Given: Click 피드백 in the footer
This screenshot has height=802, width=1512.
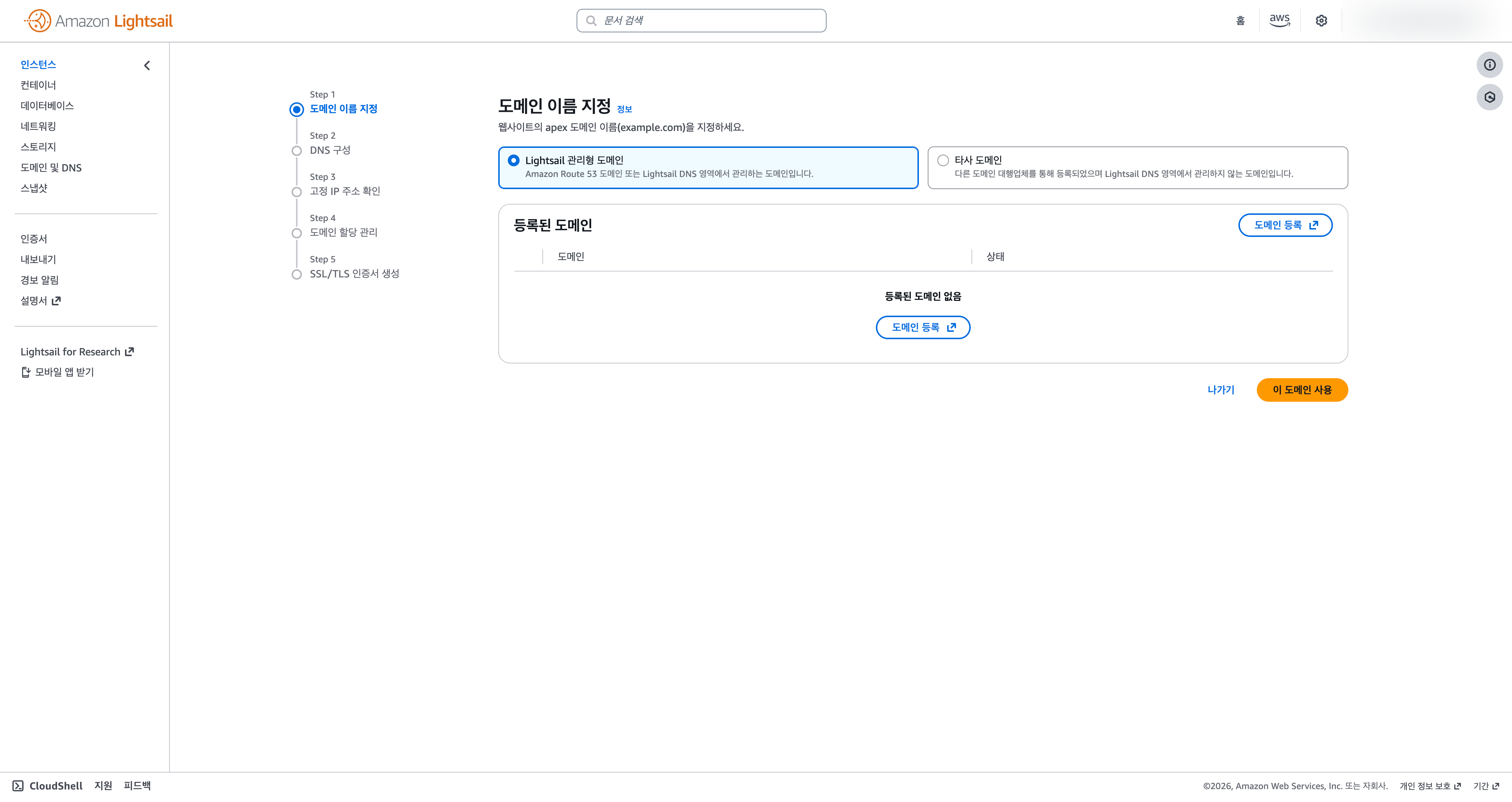Looking at the screenshot, I should pos(138,785).
